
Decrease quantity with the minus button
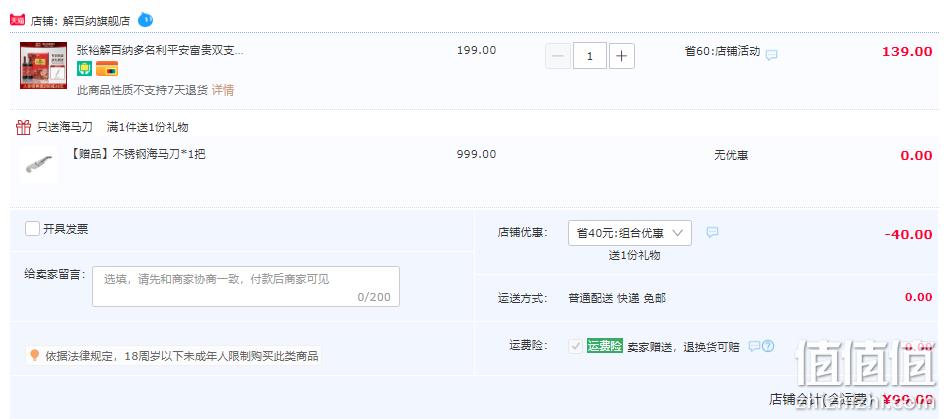pyautogui.click(x=558, y=56)
